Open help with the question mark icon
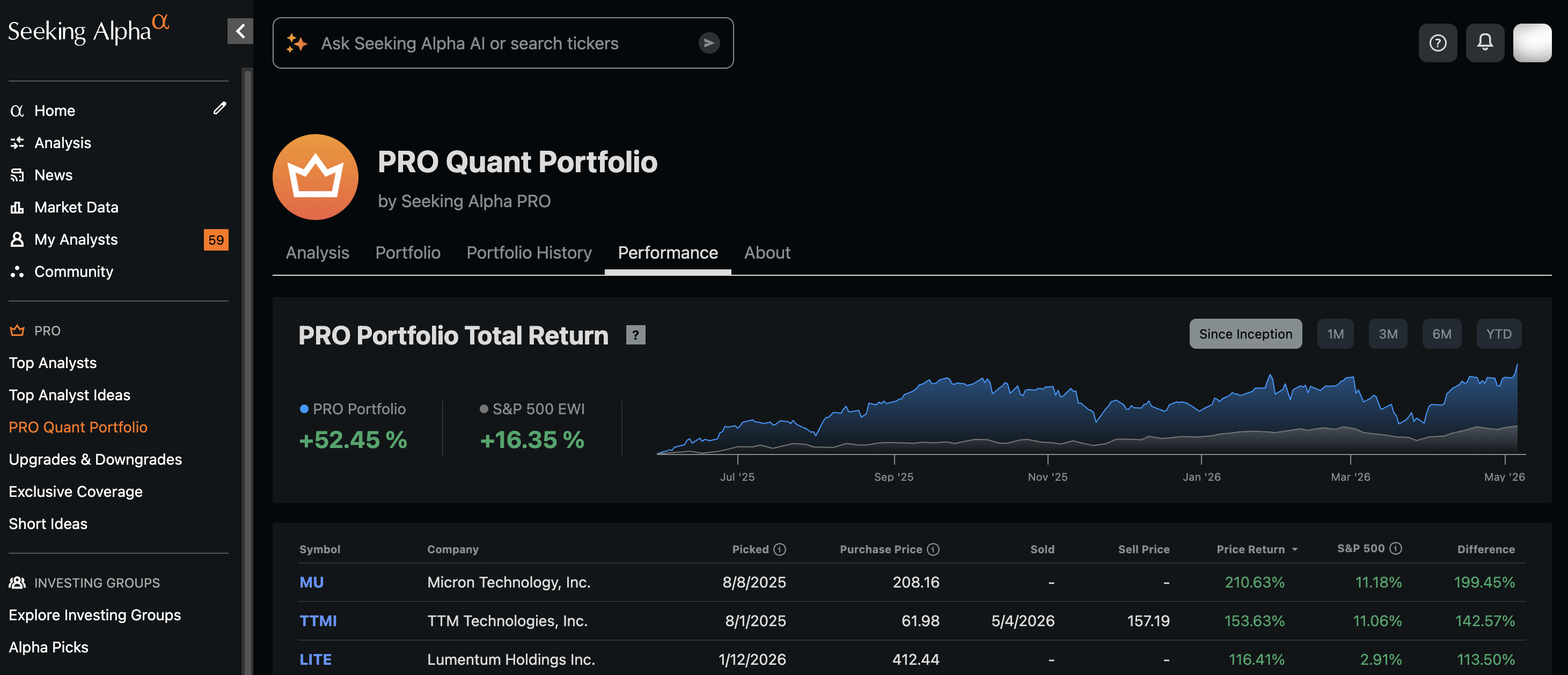Image resolution: width=1568 pixels, height=675 pixels. pos(1437,42)
